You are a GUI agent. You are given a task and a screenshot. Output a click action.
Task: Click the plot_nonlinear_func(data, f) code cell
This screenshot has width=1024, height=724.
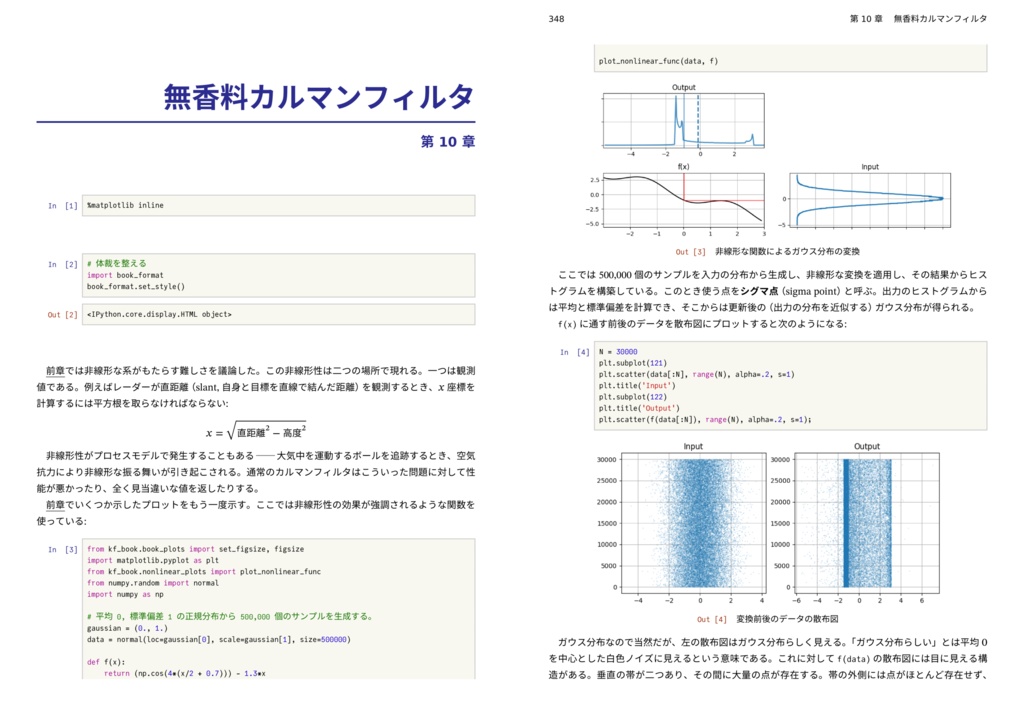point(660,60)
